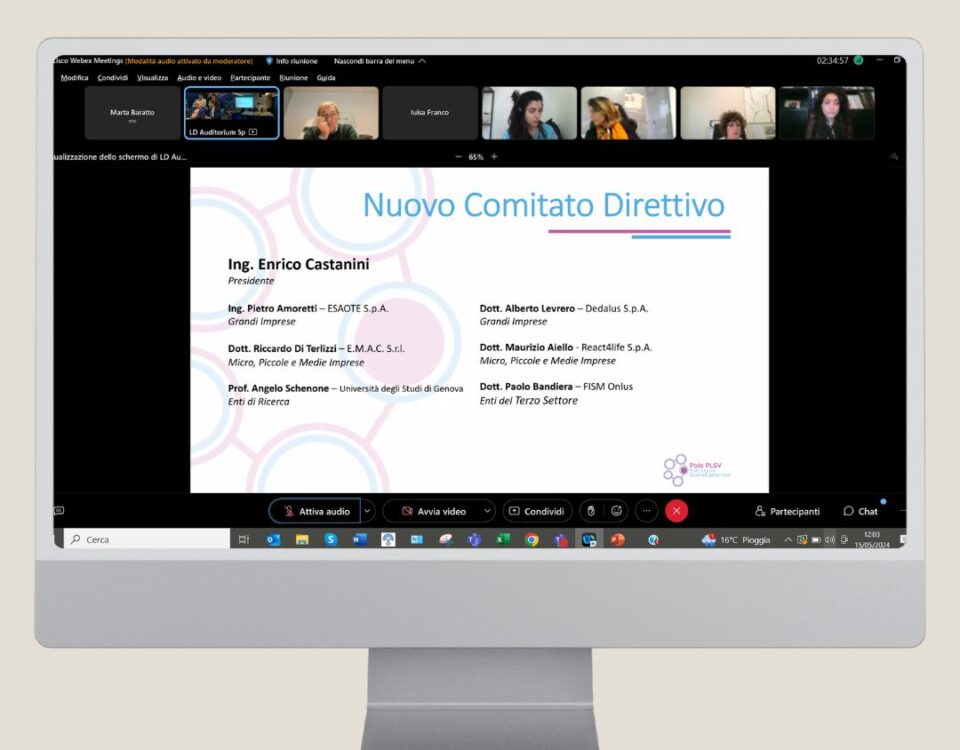Screen dimensions: 960x750
Task: Select LD Auditorium 5p video tile
Action: pos(231,113)
